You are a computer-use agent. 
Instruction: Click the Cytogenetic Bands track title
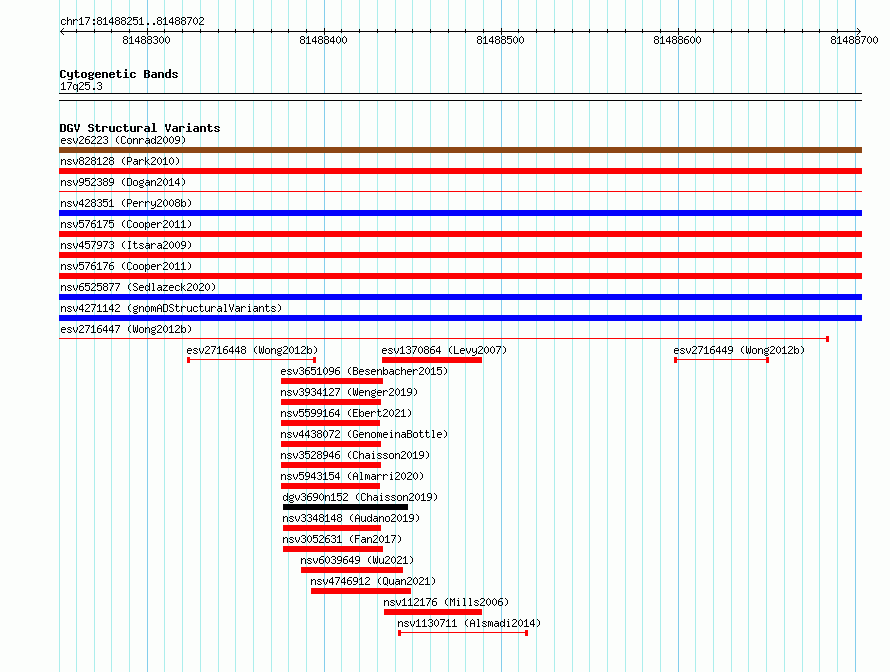tap(119, 74)
